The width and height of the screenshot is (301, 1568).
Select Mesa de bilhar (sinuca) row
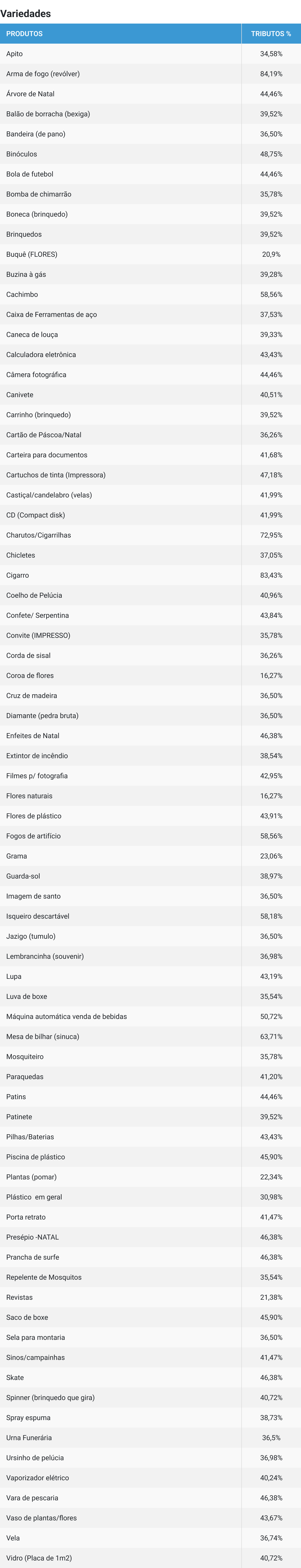pyautogui.click(x=43, y=1037)
